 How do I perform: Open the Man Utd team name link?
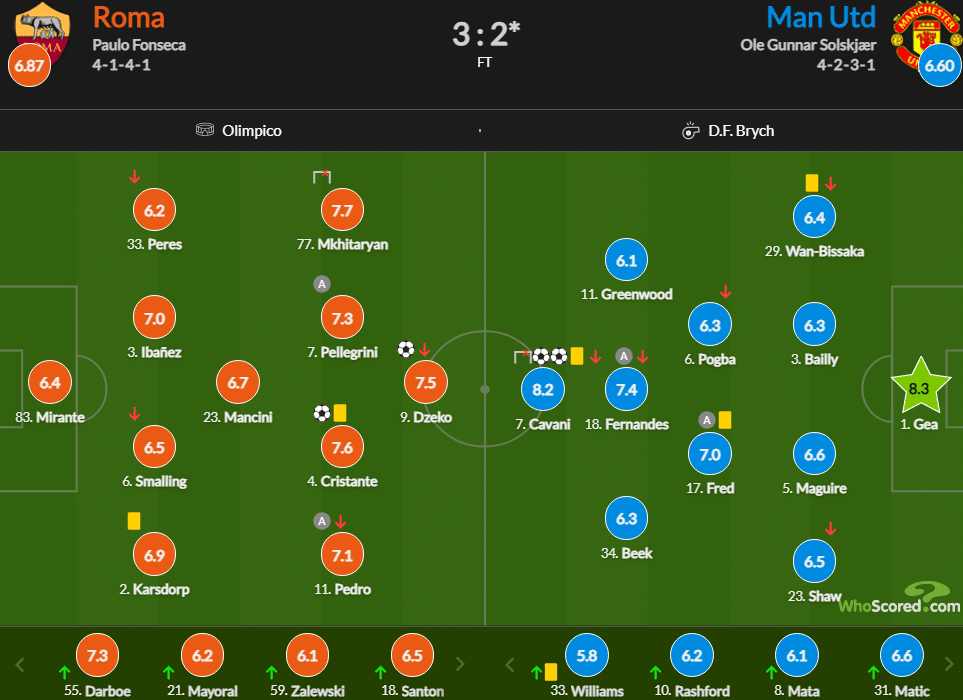tap(821, 17)
